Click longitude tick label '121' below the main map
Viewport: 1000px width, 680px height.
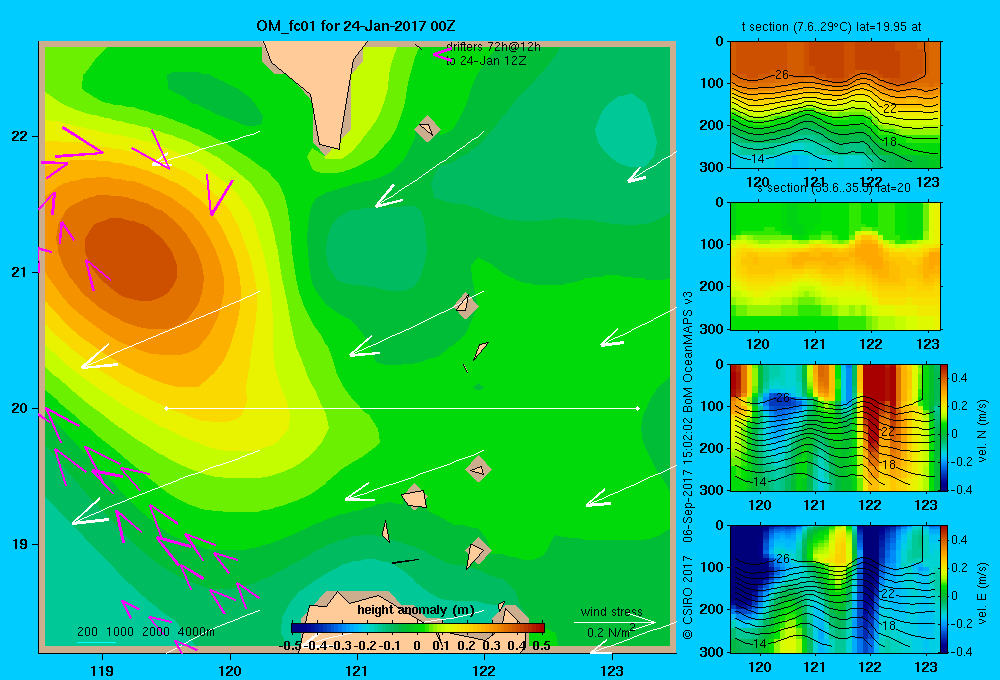(357, 671)
